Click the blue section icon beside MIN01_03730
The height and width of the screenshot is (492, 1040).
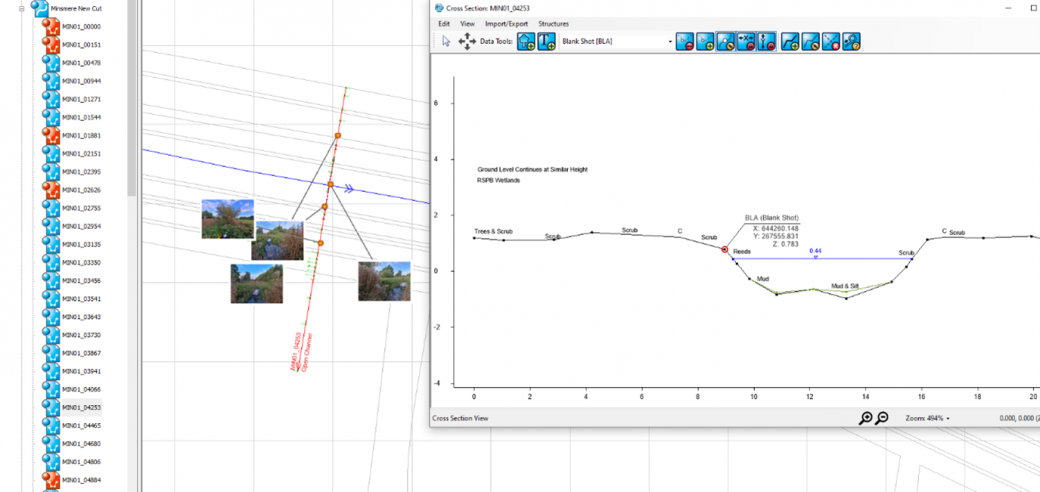(x=51, y=335)
